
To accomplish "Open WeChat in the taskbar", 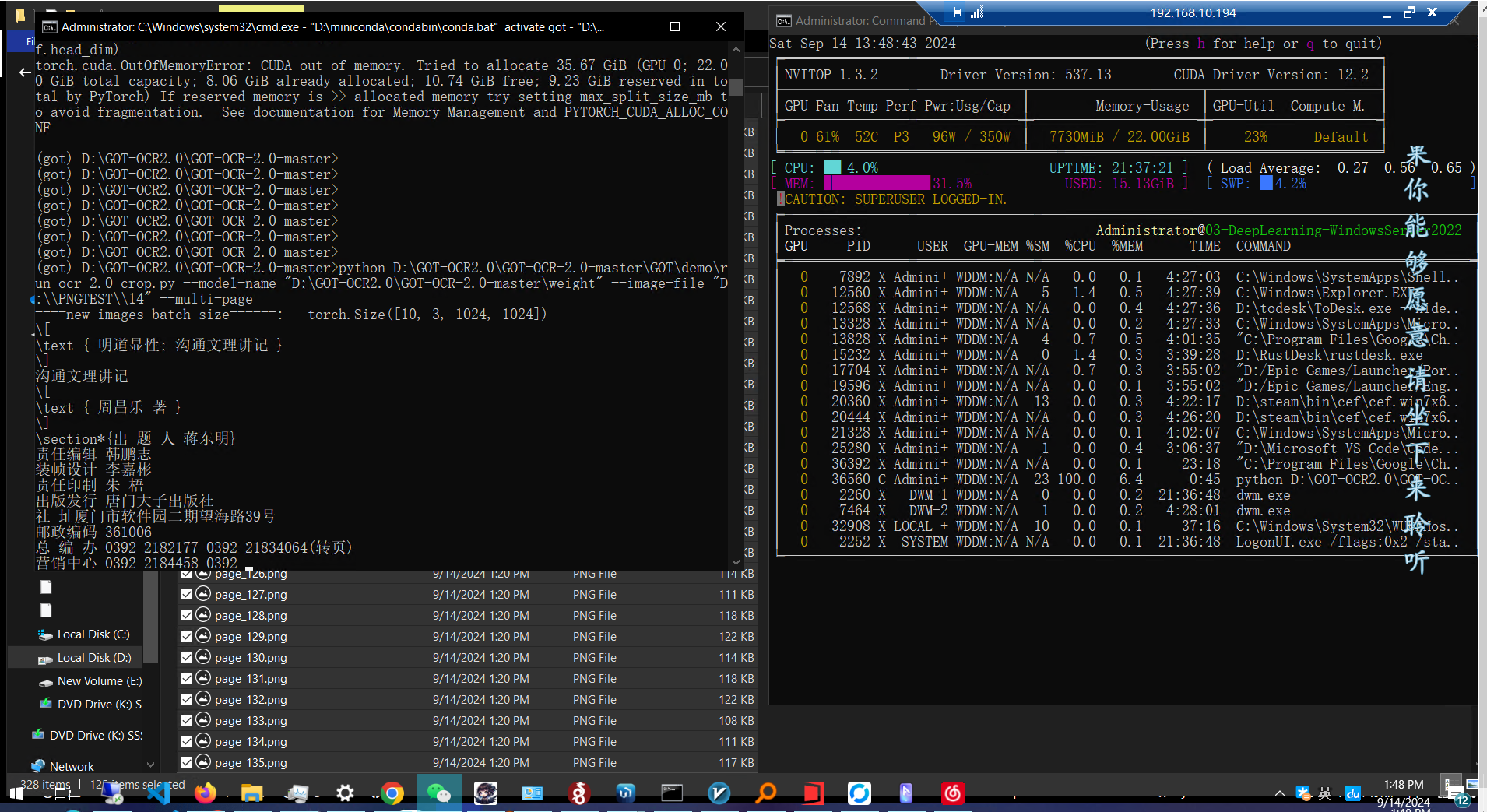I will click(438, 793).
